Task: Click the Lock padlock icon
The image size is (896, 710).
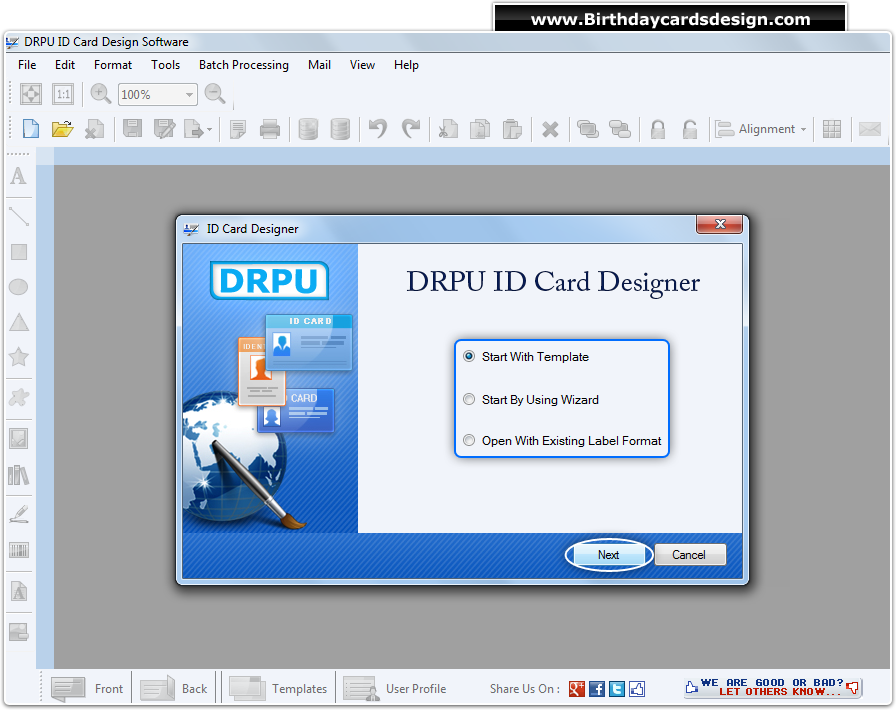Action: (x=658, y=129)
